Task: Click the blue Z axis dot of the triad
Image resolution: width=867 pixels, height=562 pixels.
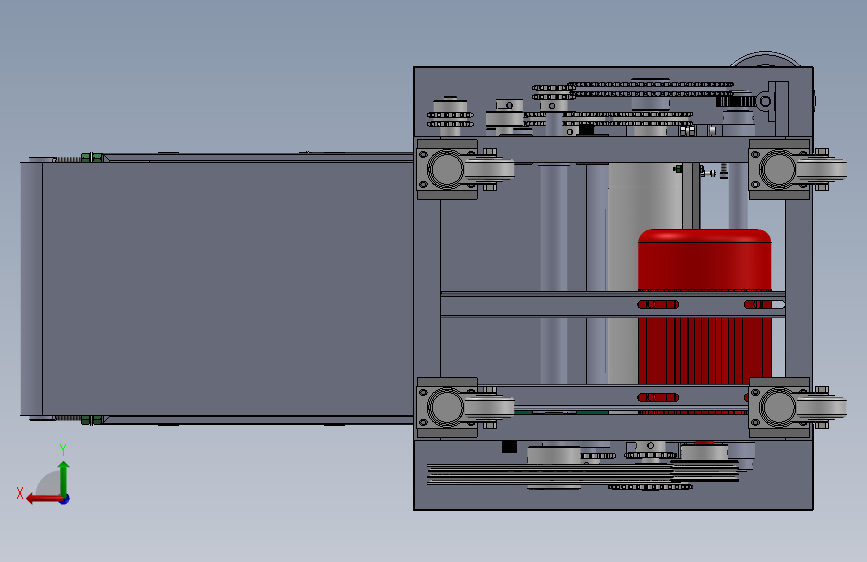Action: pyautogui.click(x=65, y=499)
